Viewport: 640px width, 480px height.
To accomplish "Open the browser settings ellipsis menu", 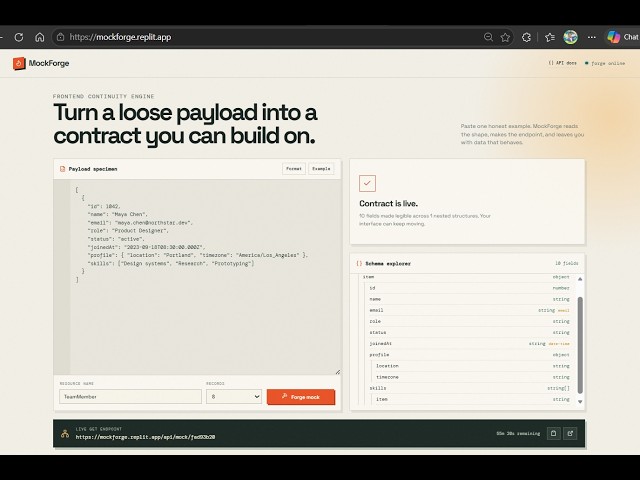I will coord(591,37).
